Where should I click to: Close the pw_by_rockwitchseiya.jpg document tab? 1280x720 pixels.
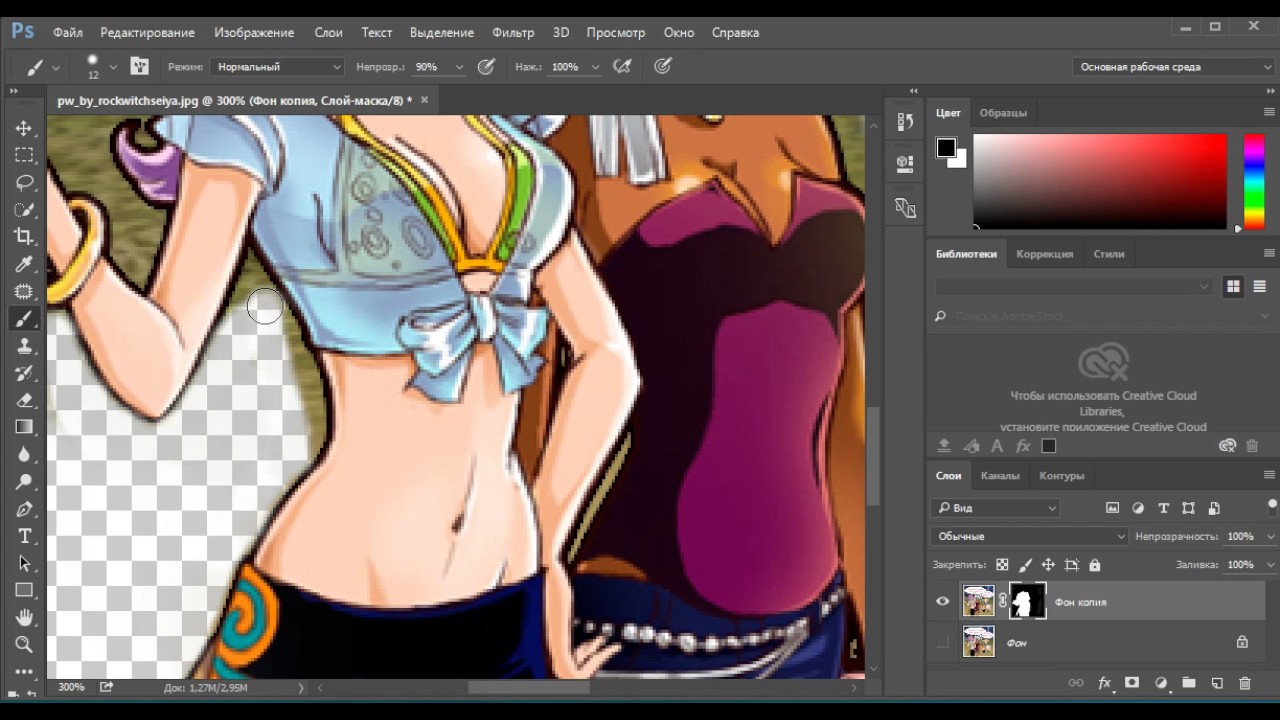tap(424, 100)
